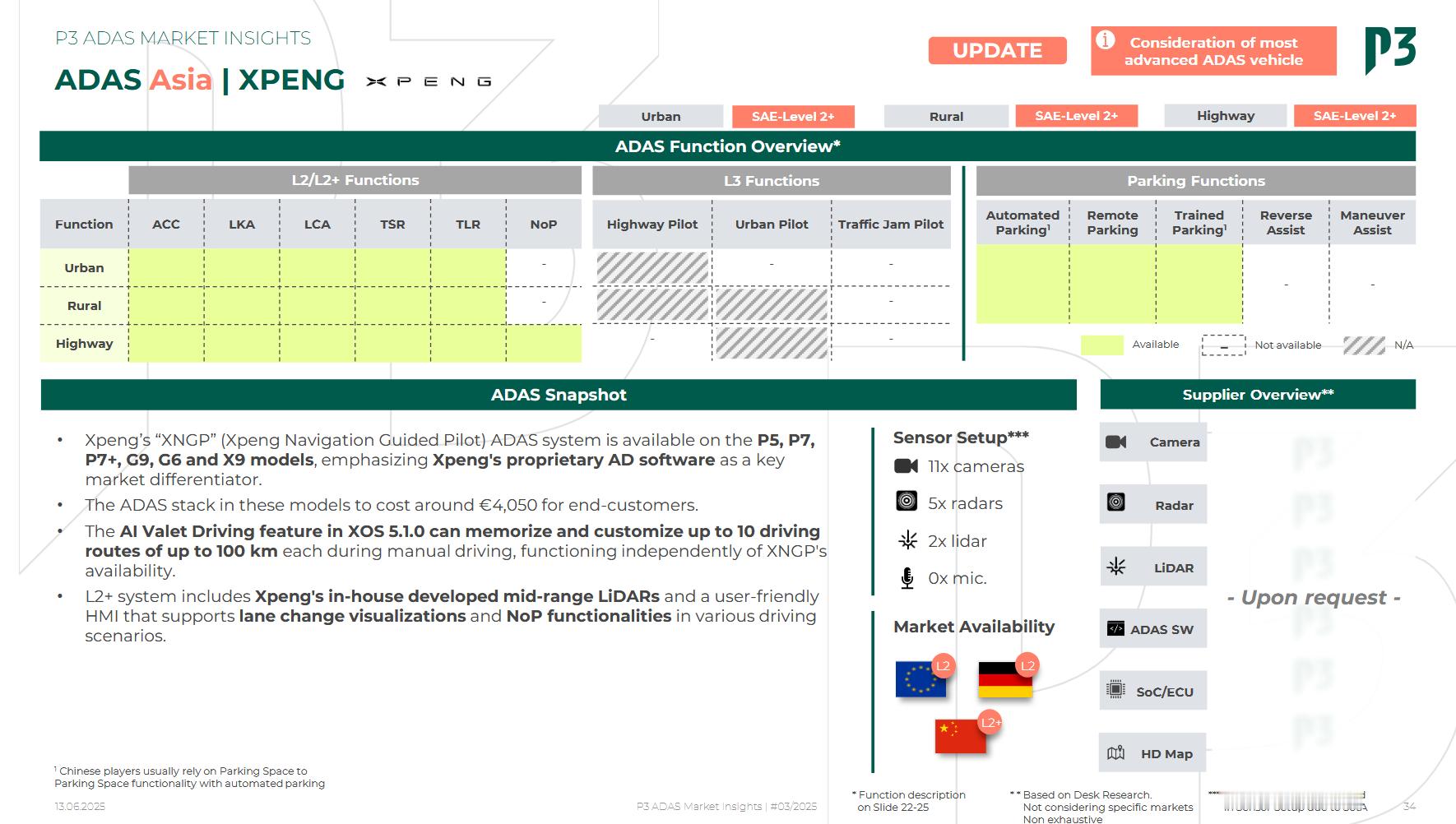This screenshot has width=1456, height=824.
Task: Click the P3 ADAS MARKET INSIGHTS title
Action: [183, 38]
